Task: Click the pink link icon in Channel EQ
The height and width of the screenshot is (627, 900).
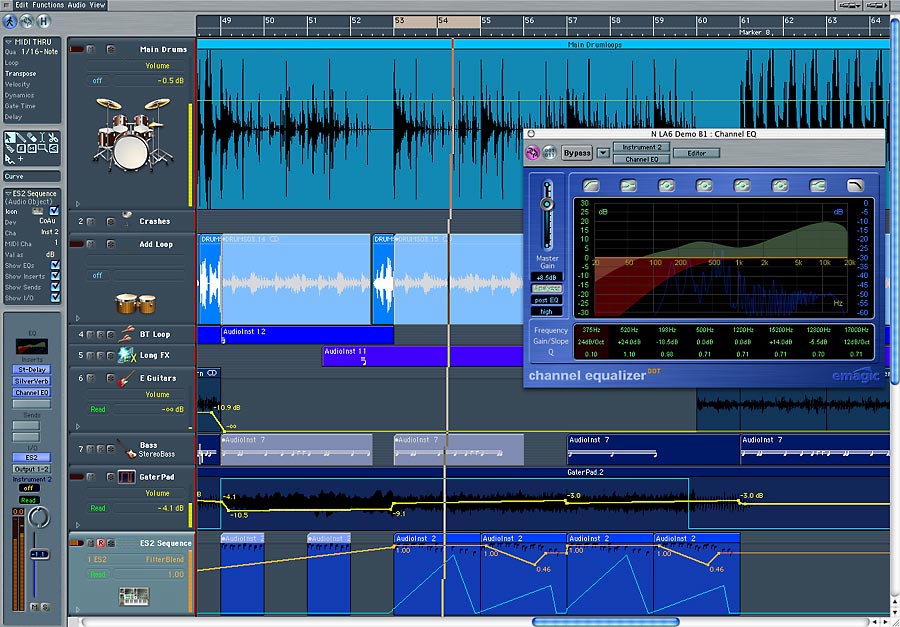Action: [532, 153]
